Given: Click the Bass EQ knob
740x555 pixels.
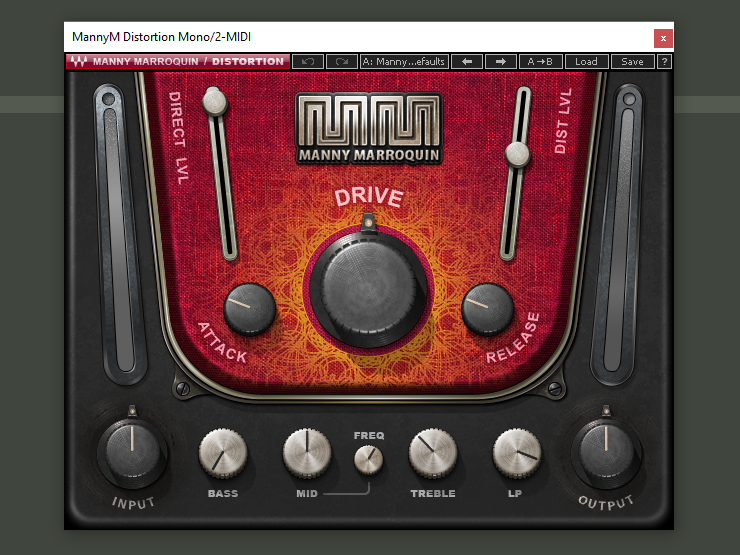Looking at the screenshot, I should pos(223,453).
